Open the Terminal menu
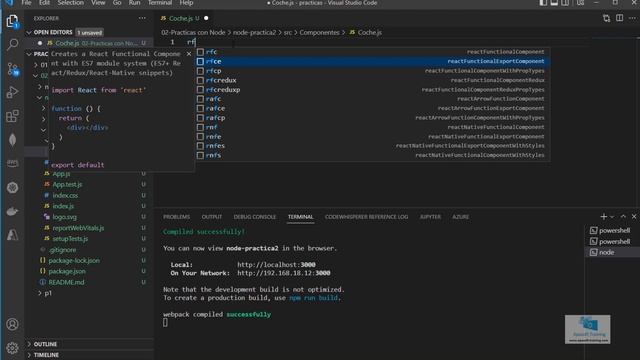The image size is (640, 360). 160,3
